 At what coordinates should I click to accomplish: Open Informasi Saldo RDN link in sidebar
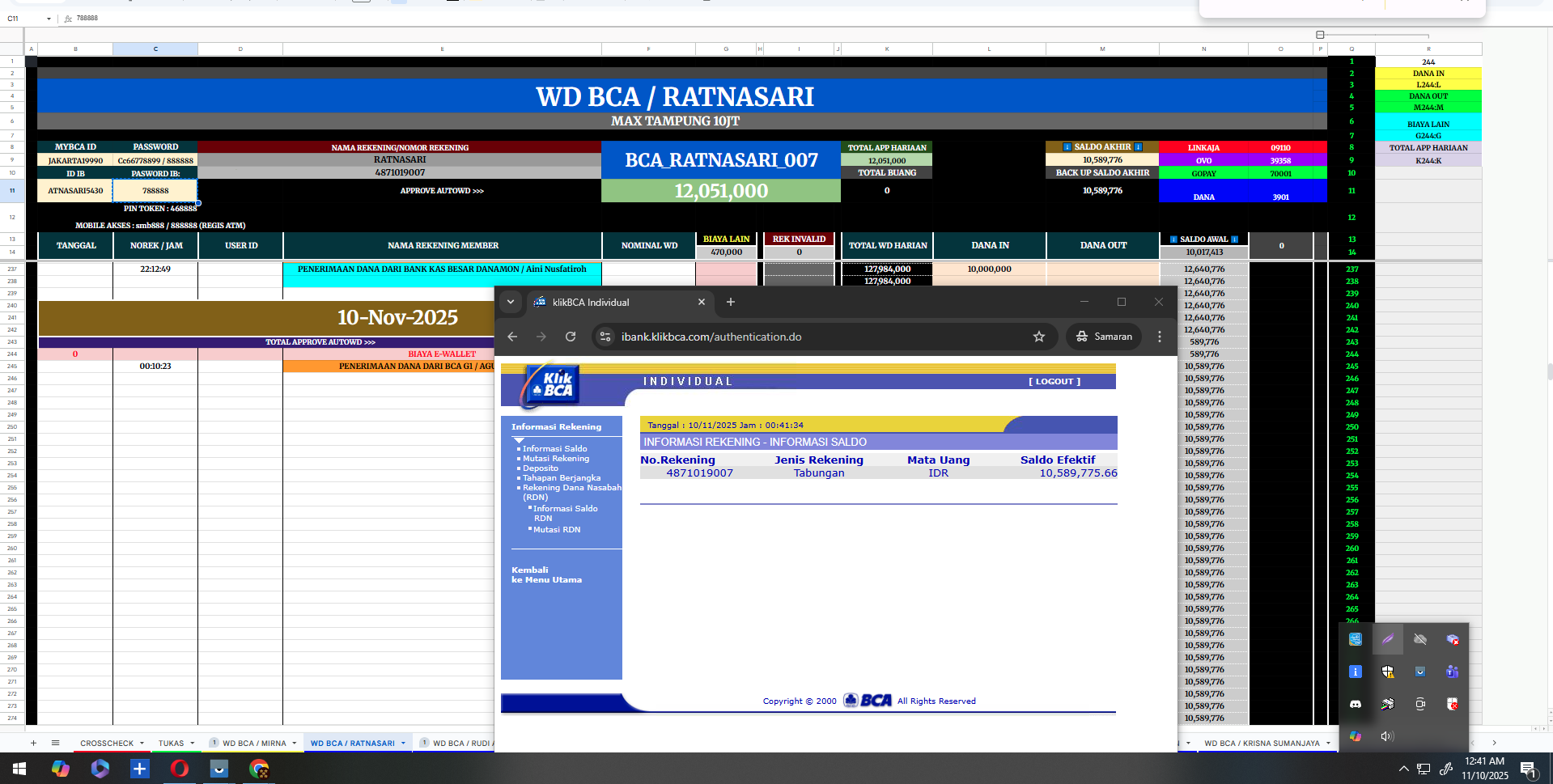click(566, 513)
